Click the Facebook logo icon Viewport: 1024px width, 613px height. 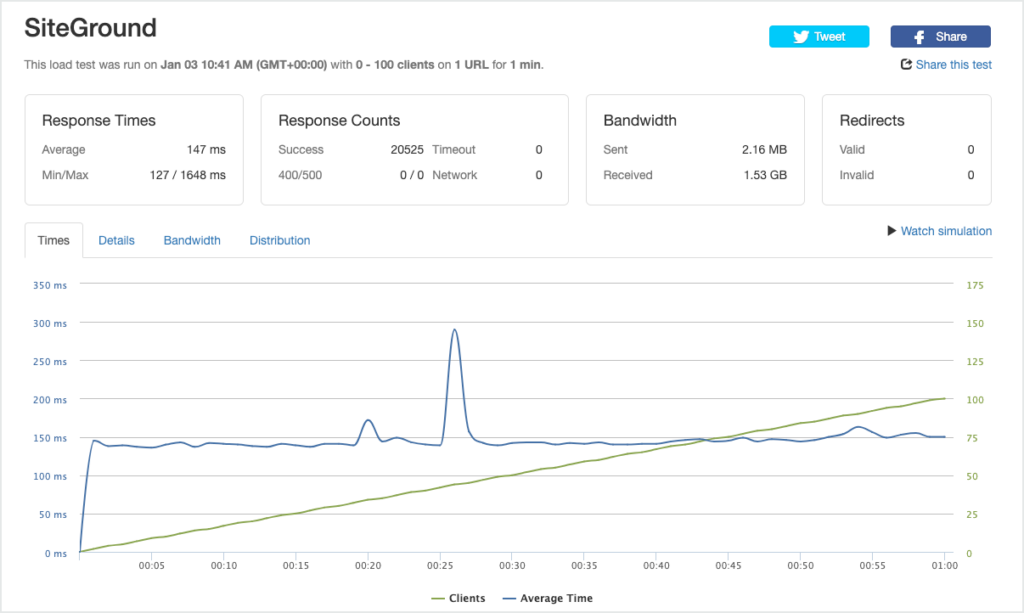920,37
